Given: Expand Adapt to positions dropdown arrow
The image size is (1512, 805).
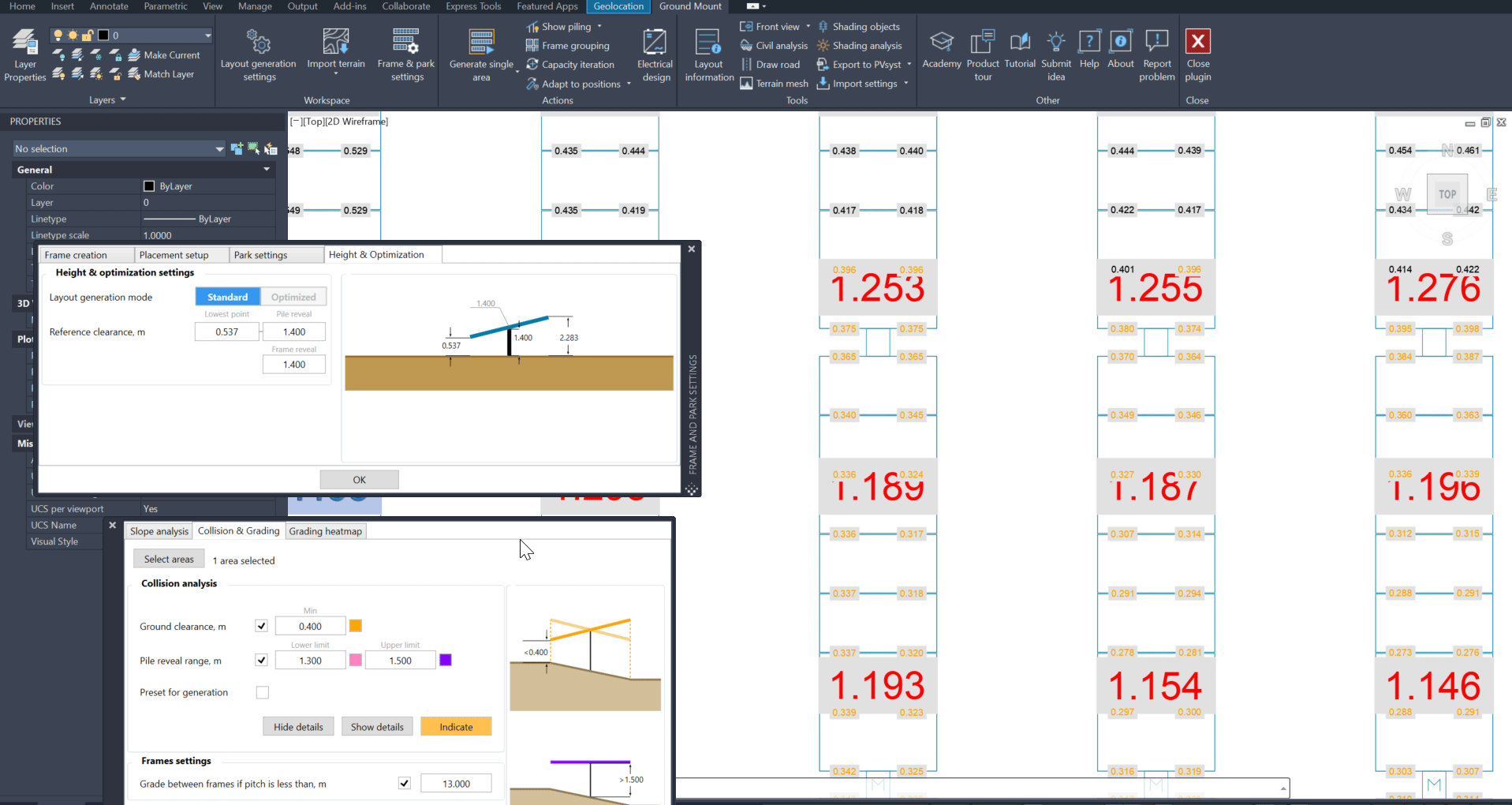Looking at the screenshot, I should [629, 84].
